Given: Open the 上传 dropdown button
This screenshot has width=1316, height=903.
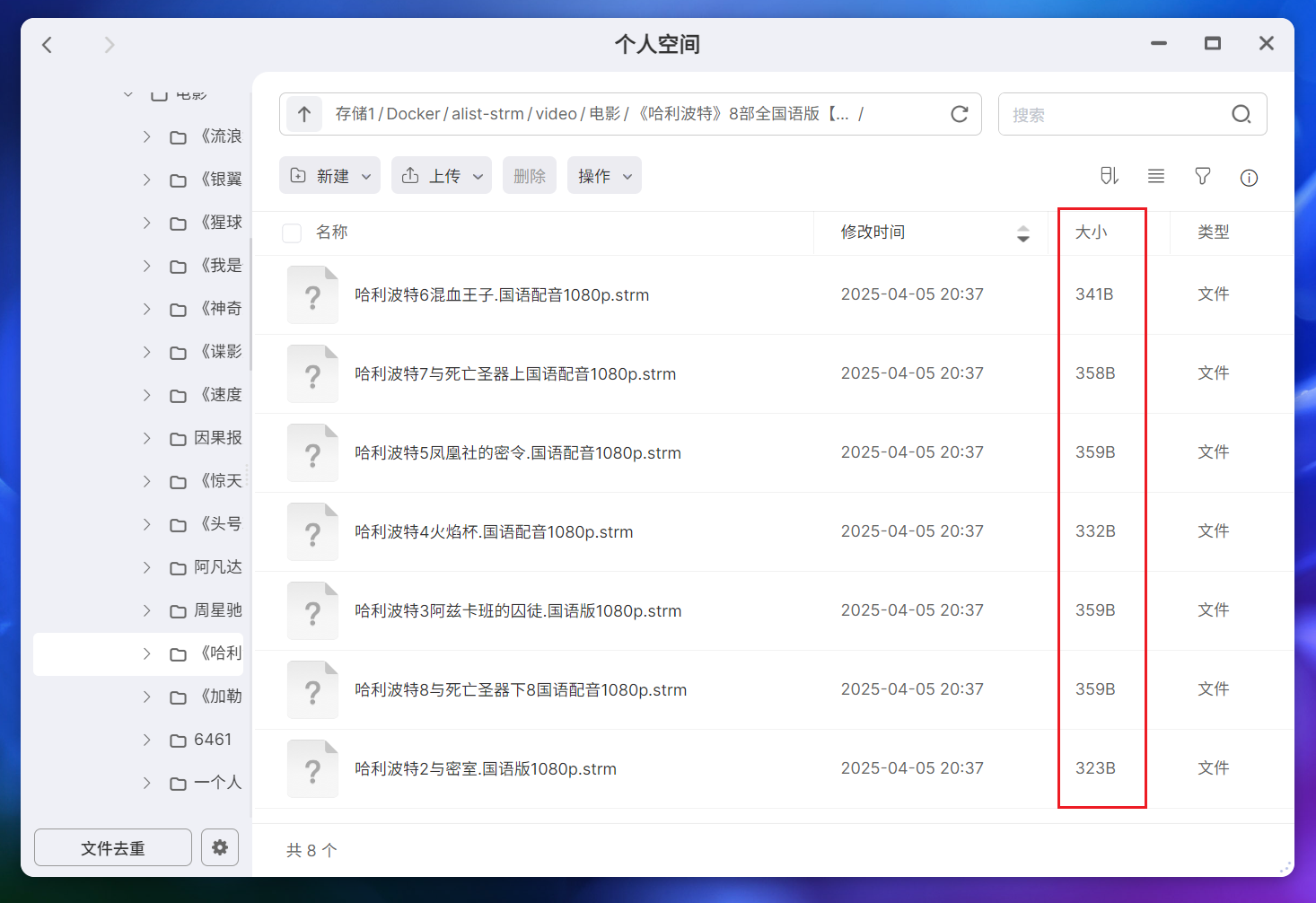Looking at the screenshot, I should pos(442,175).
